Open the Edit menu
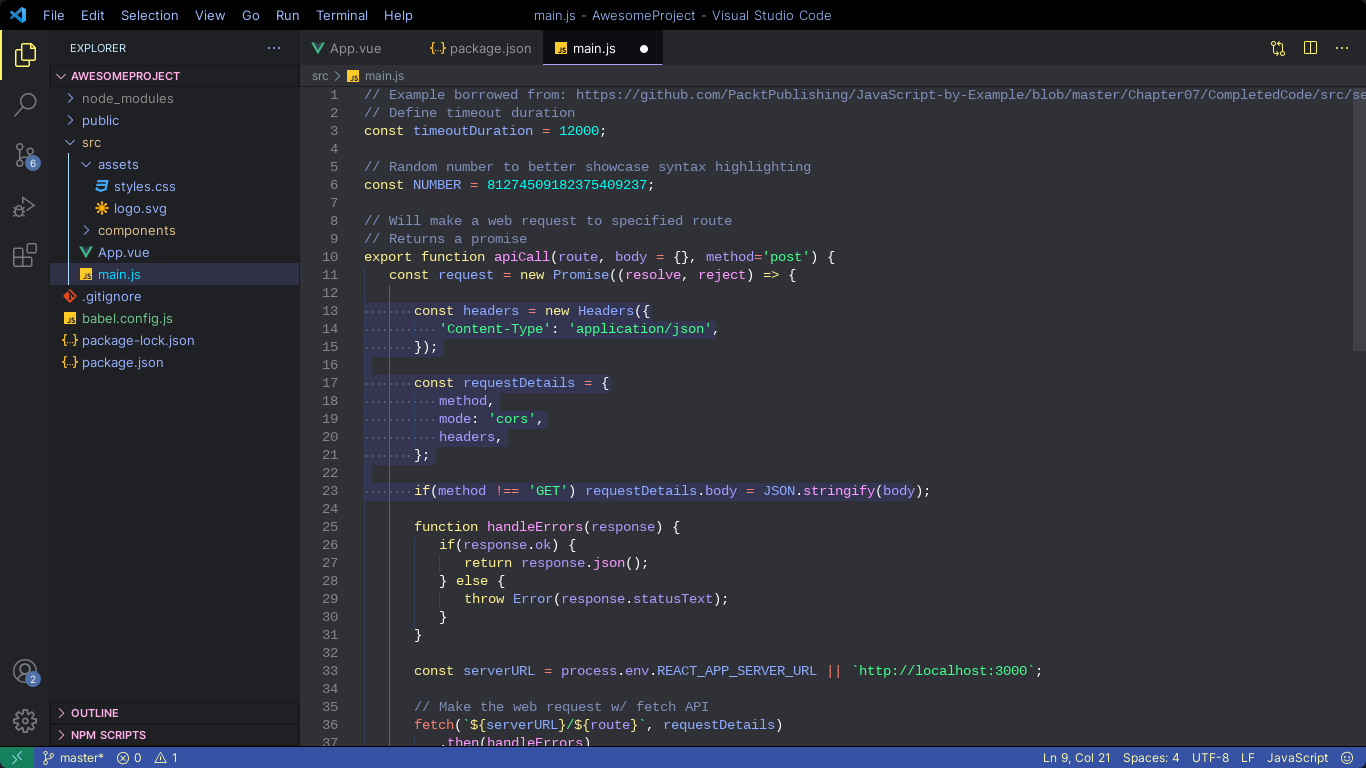1366x768 pixels. [93, 15]
